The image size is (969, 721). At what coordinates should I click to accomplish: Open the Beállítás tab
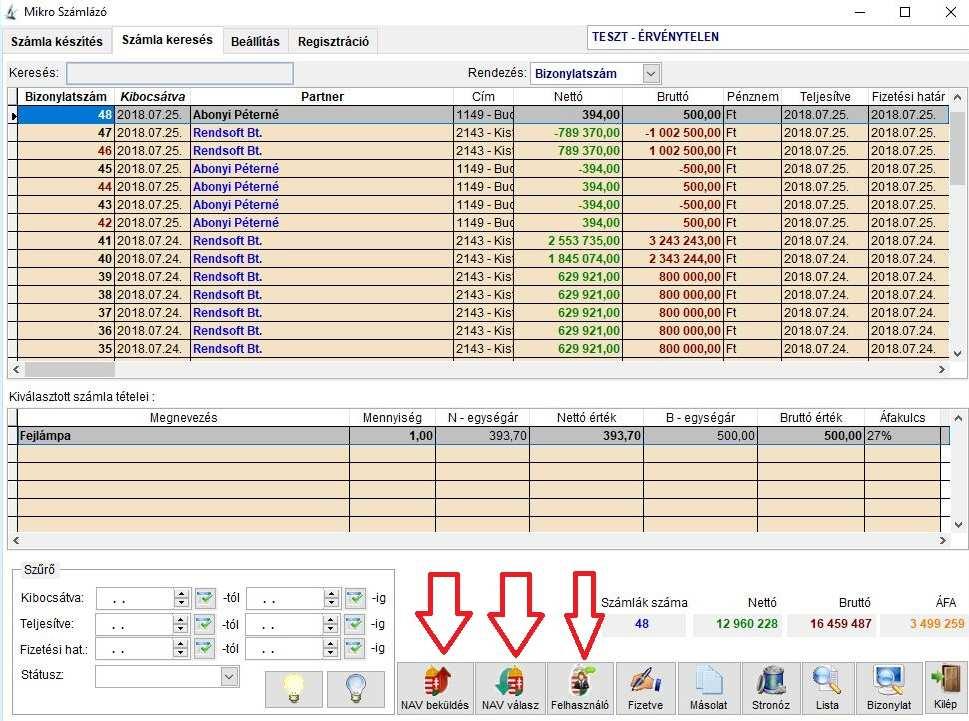[255, 41]
